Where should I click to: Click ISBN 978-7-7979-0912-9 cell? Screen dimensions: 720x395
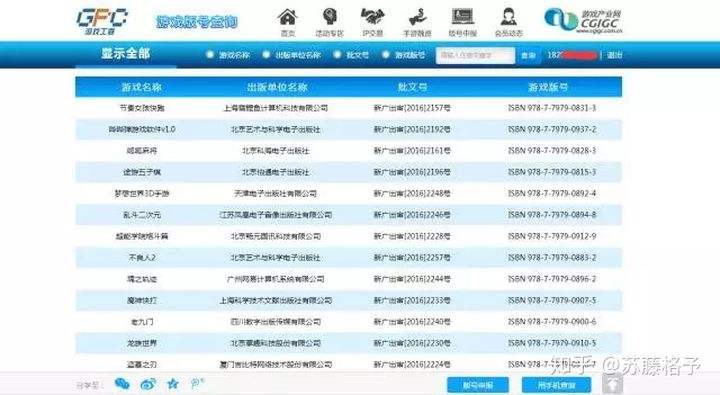[552, 236]
